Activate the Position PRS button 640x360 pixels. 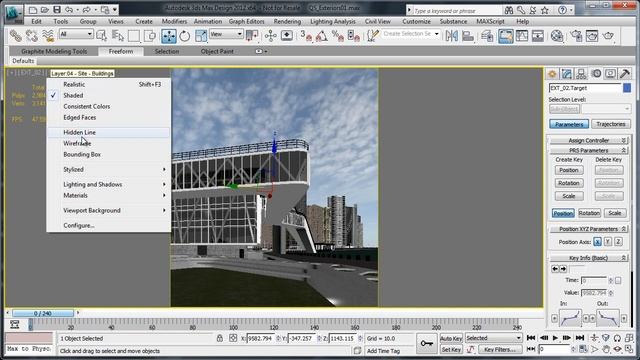point(563,213)
